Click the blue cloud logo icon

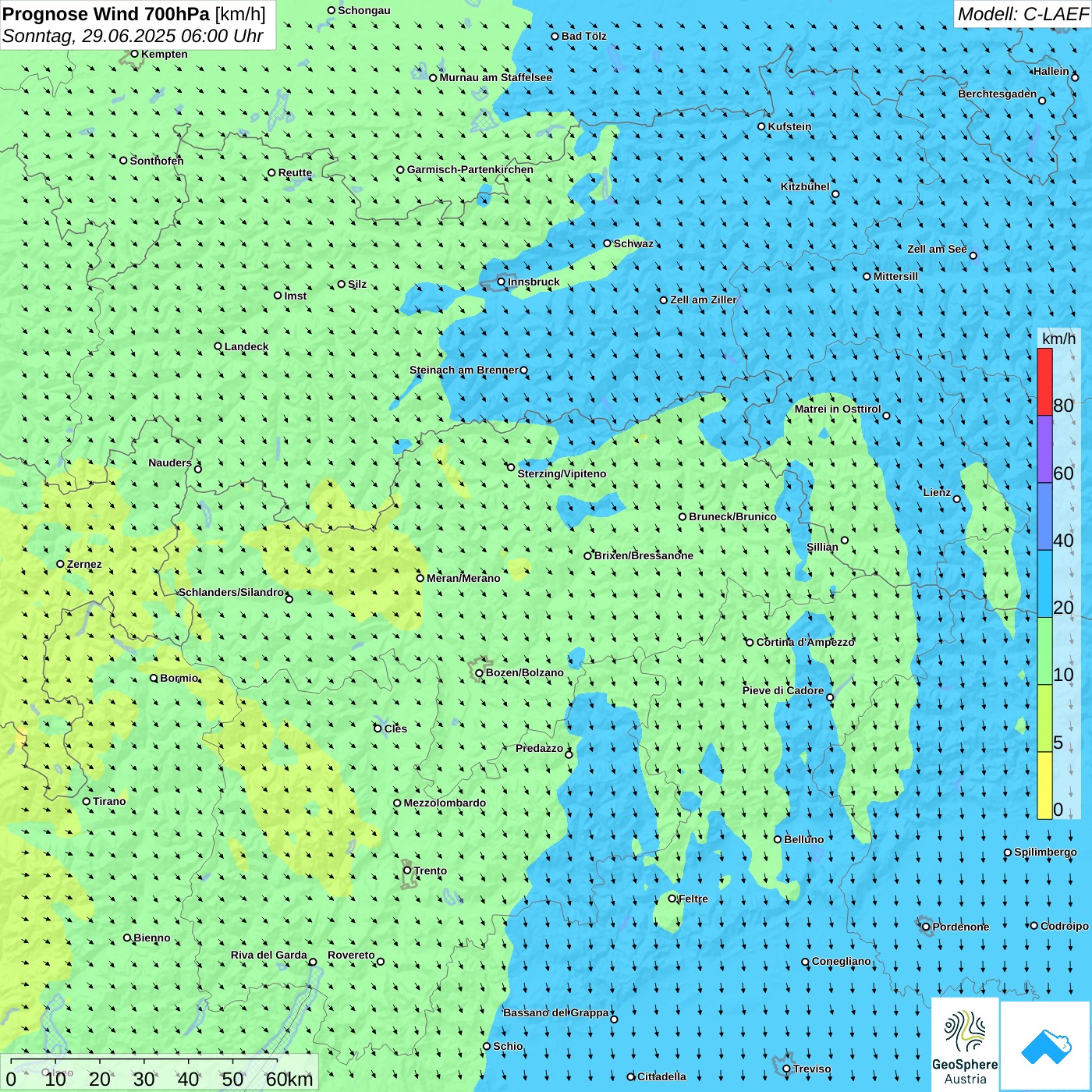coord(1045,1046)
